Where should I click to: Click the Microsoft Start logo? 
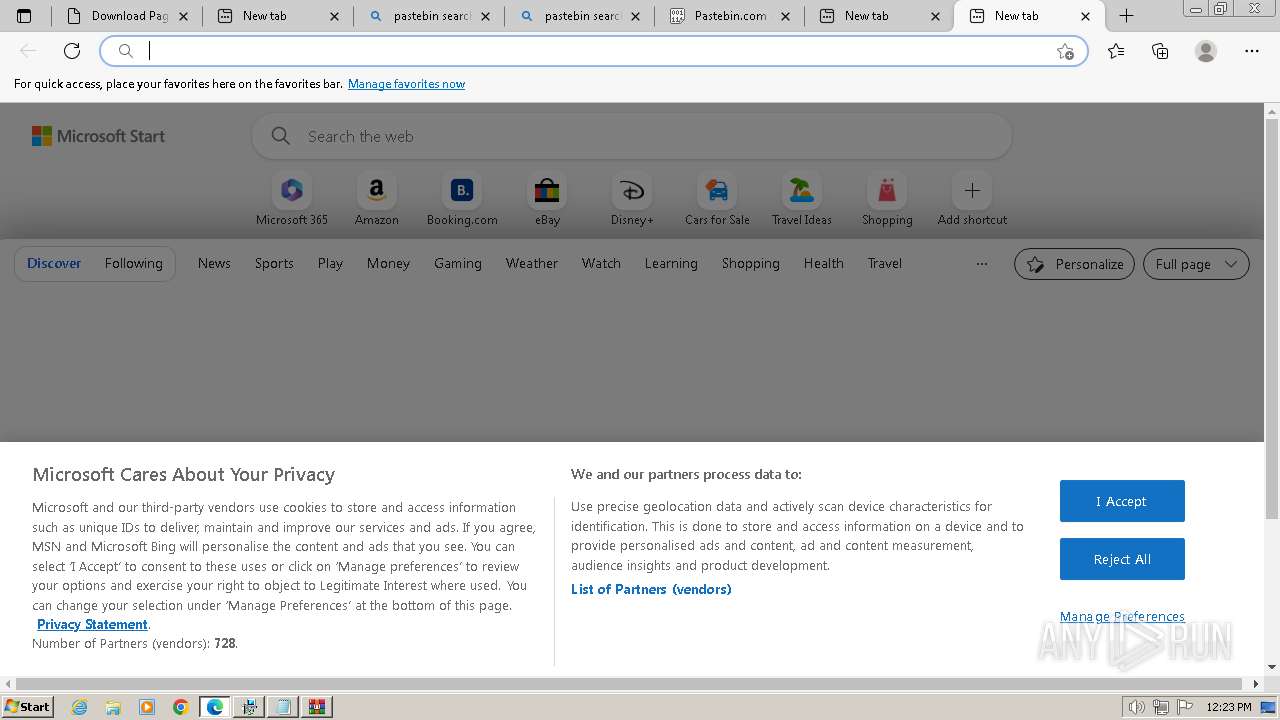click(x=98, y=136)
